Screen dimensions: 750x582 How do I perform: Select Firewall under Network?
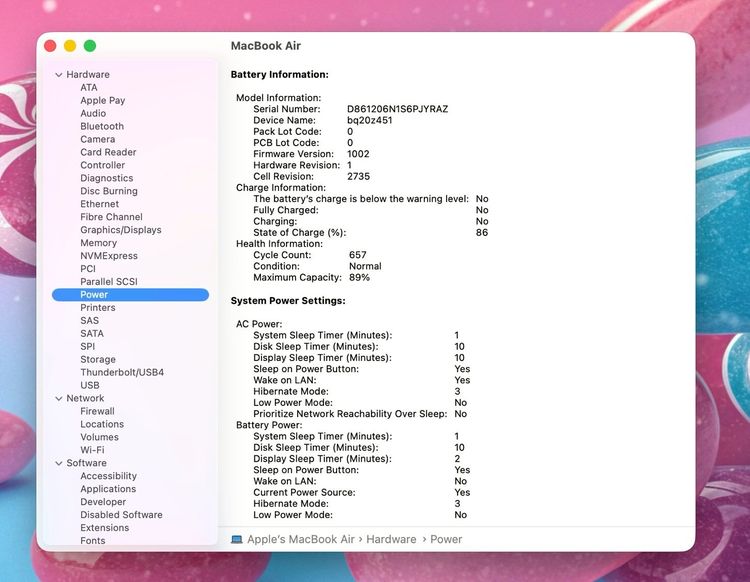[x=98, y=411]
